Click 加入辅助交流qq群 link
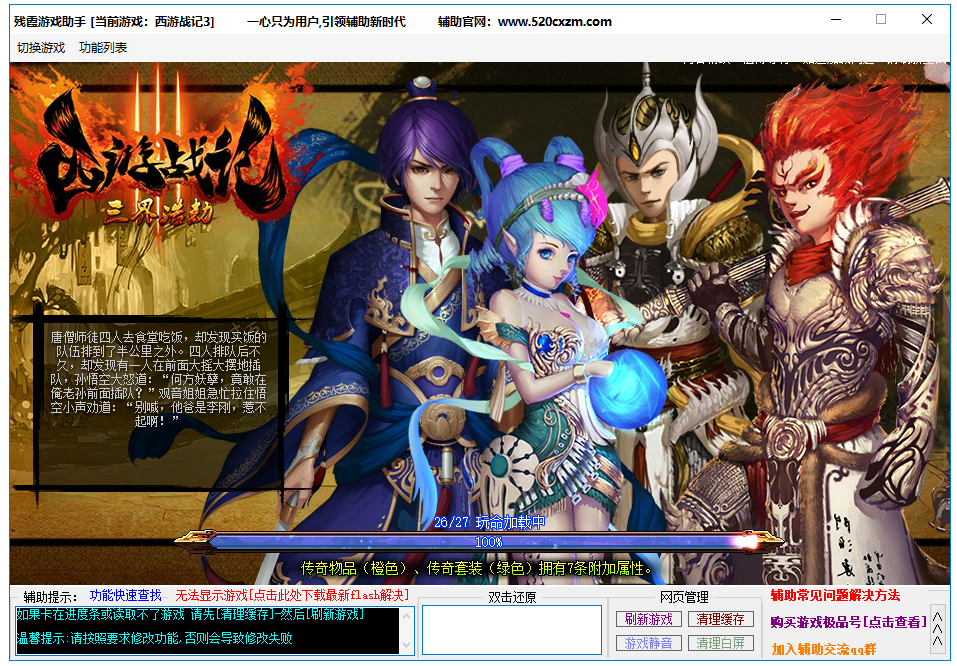This screenshot has height=666, width=957. 824,649
